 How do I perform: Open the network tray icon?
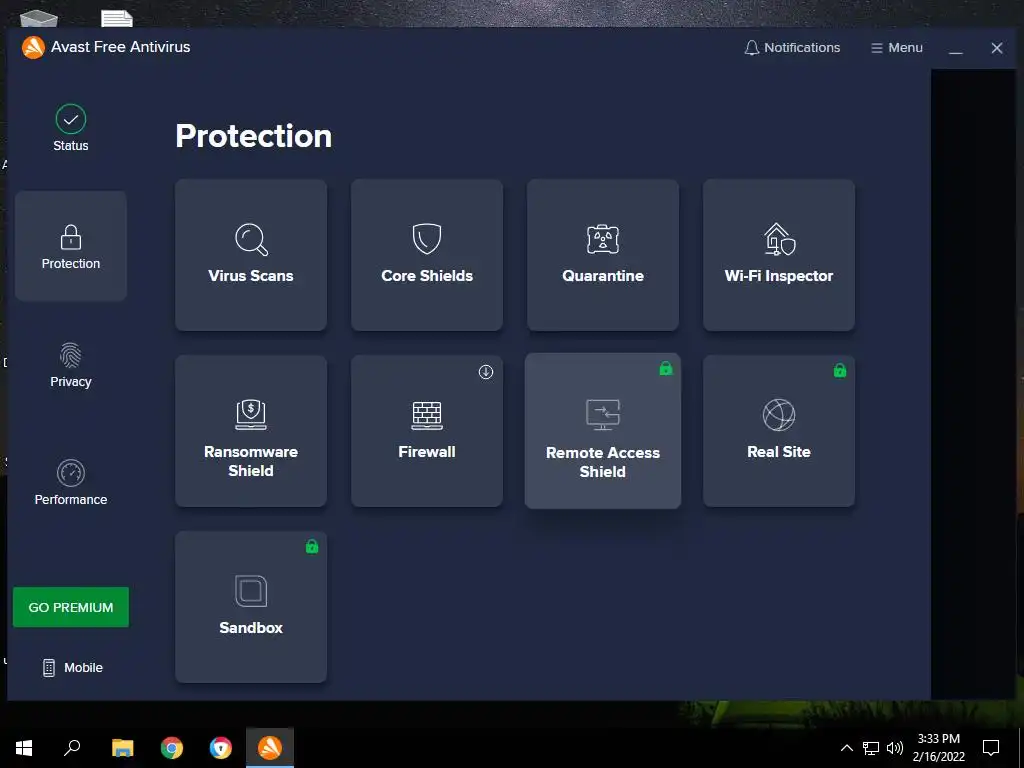click(x=871, y=748)
